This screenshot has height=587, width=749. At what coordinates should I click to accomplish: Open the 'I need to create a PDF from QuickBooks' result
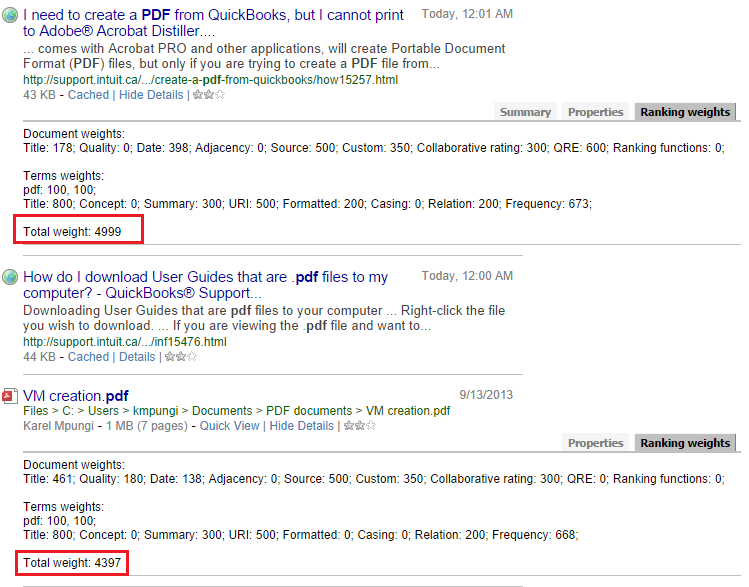tap(213, 22)
